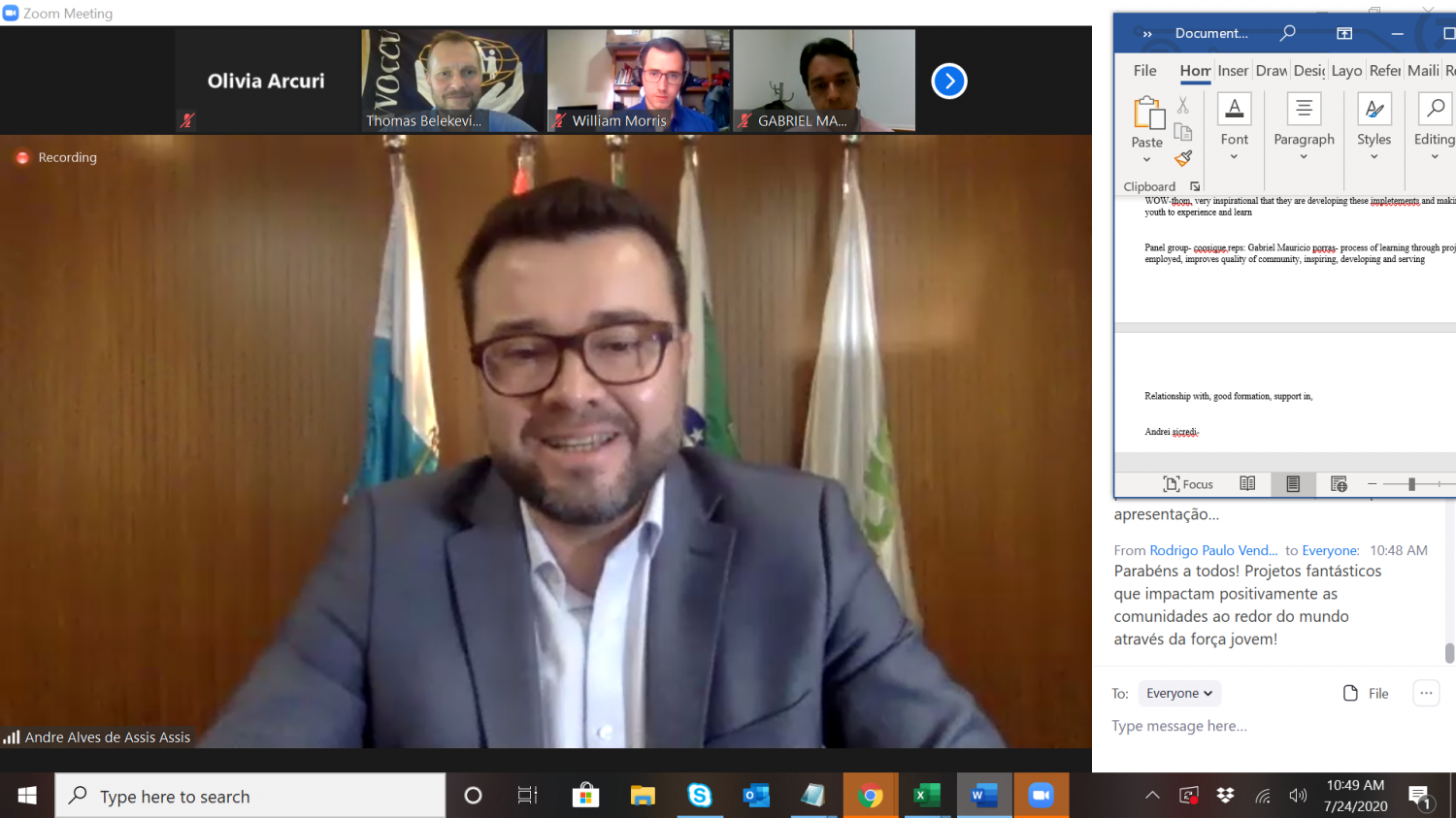Switch to Web Layout view icon

[1339, 484]
